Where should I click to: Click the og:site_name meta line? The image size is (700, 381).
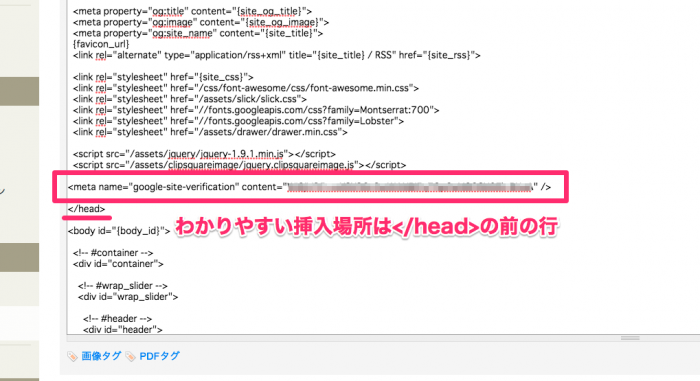click(198, 33)
